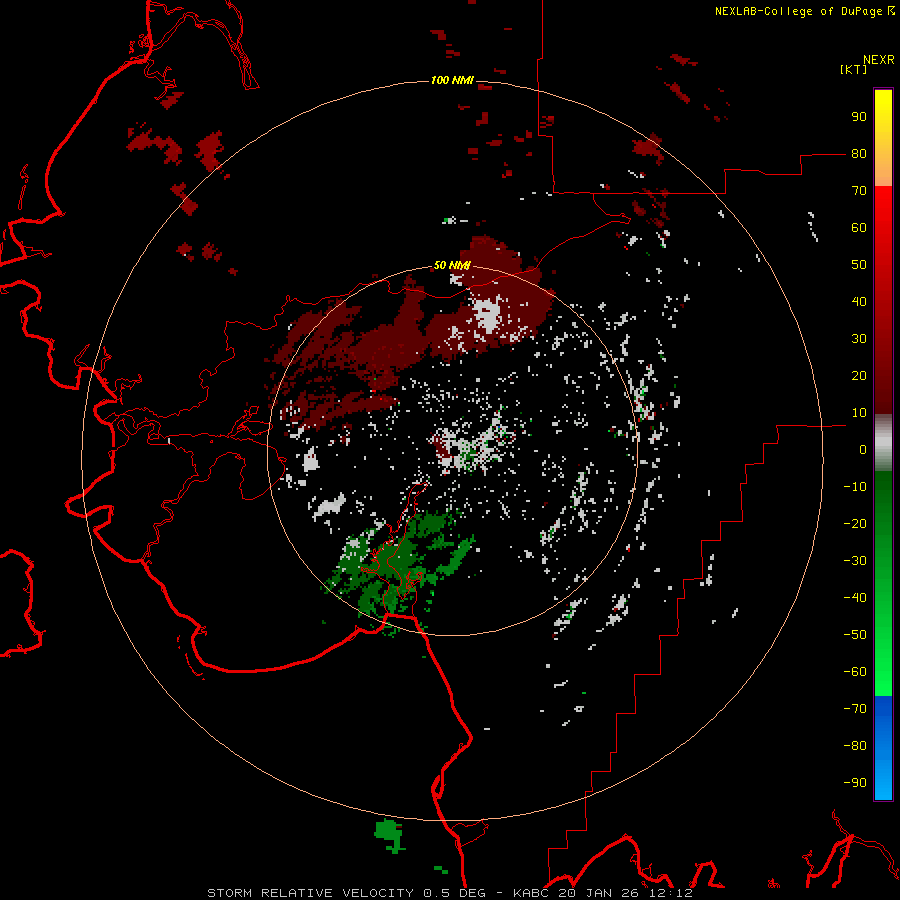Click the 0 value on velocity scale
This screenshot has height=900, width=900.
coord(863,449)
